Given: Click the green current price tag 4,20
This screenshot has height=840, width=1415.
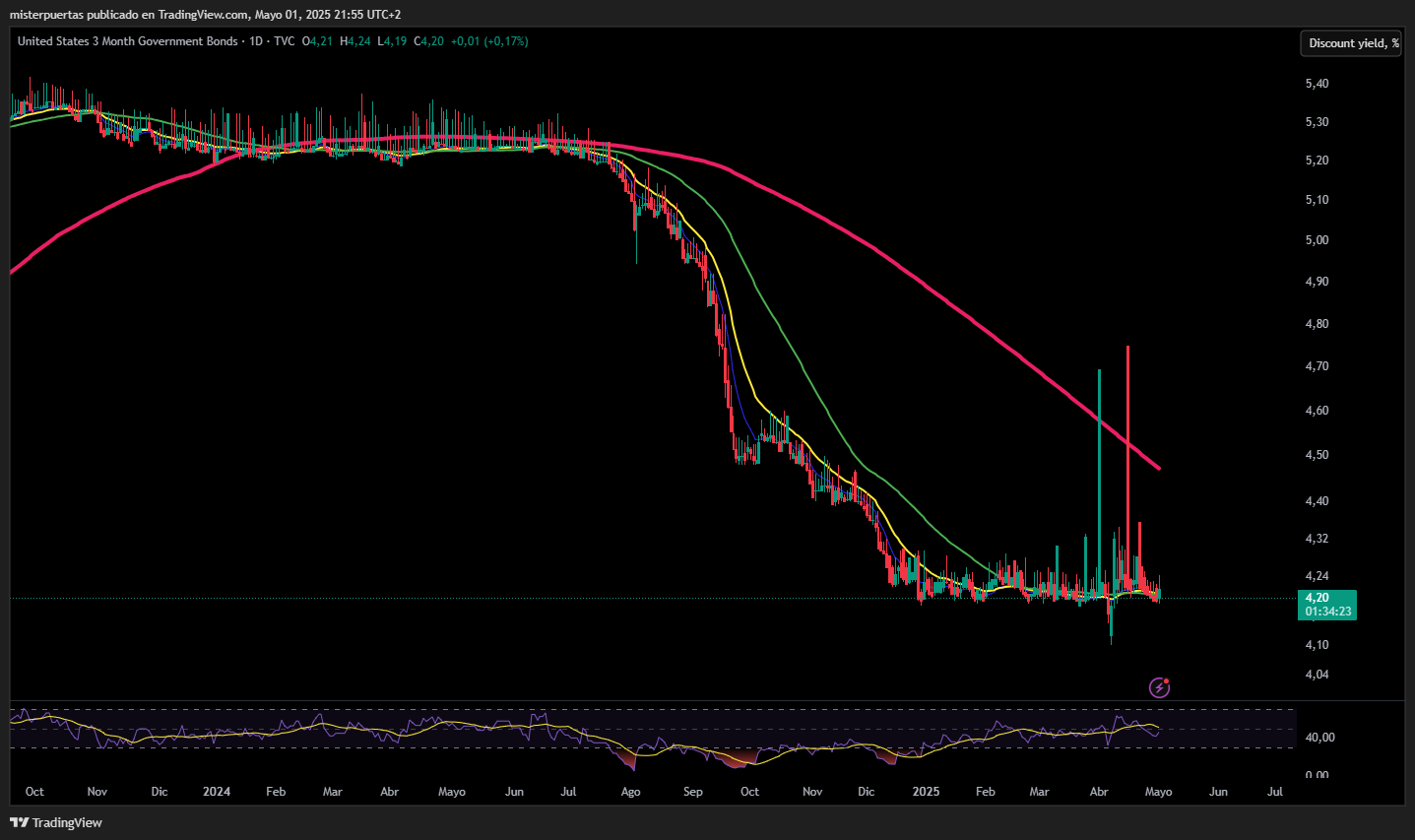Looking at the screenshot, I should click(x=1318, y=598).
